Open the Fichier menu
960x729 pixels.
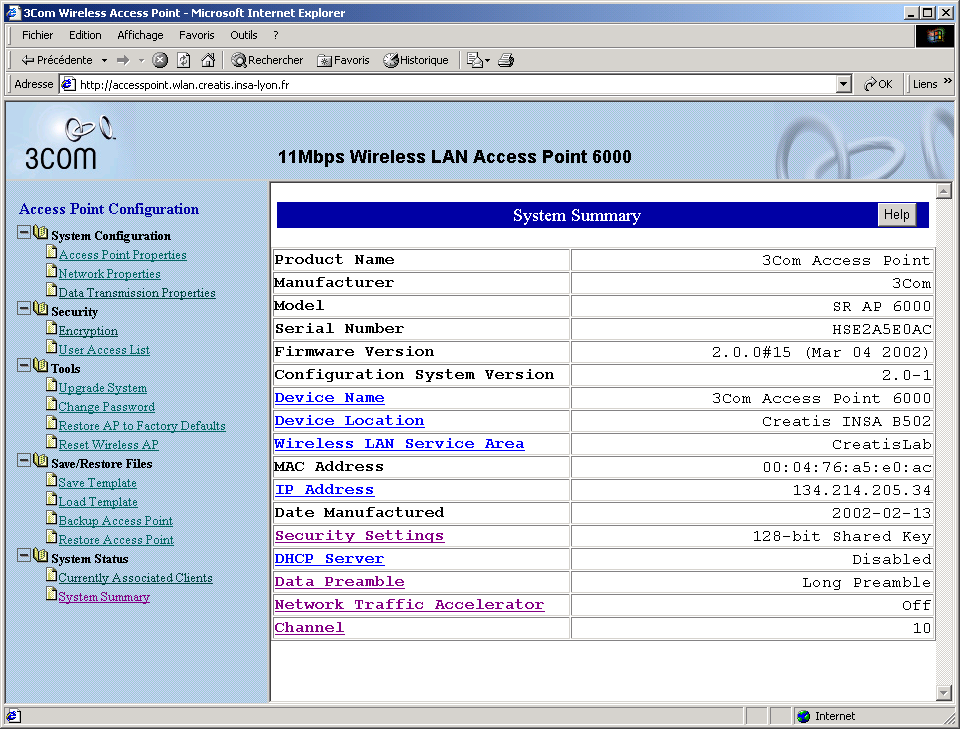click(x=37, y=35)
